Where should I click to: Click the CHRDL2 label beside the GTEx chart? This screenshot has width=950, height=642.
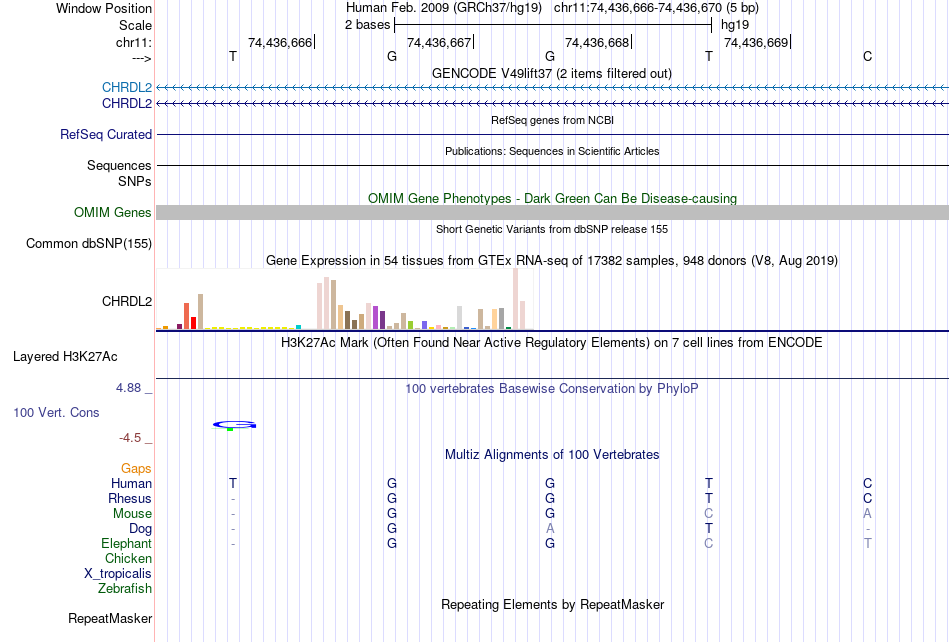[x=127, y=302]
